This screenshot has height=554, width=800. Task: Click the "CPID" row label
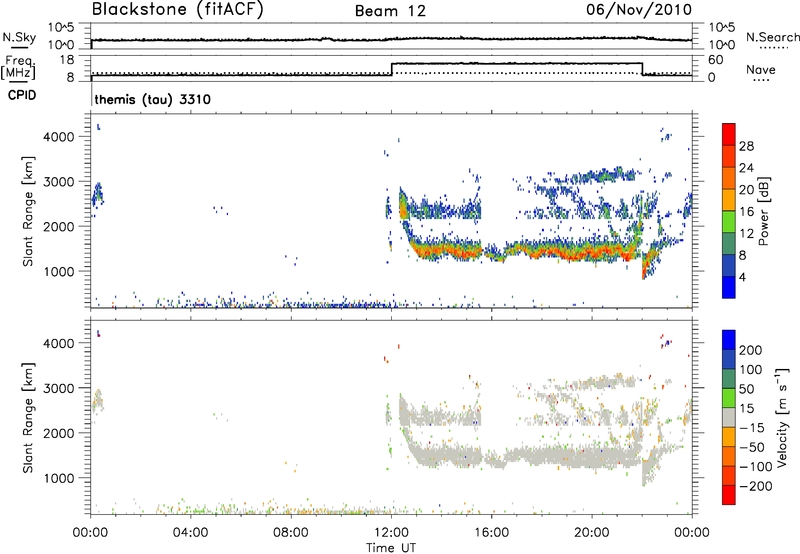tap(22, 95)
